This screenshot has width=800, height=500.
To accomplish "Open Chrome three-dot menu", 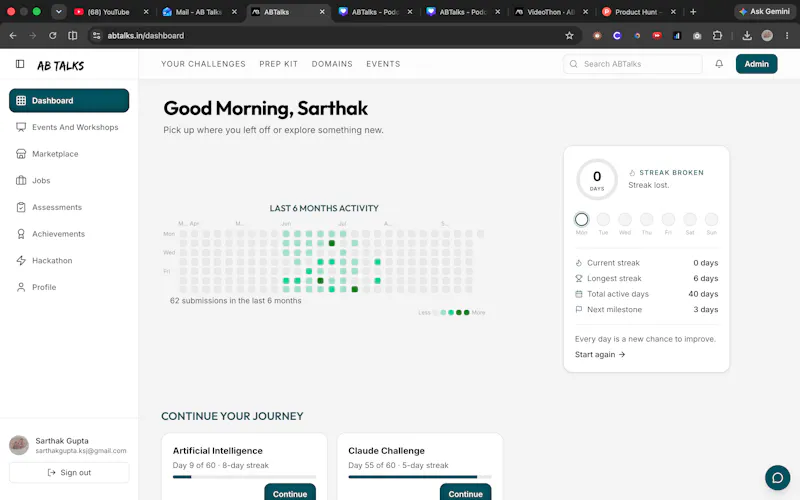I will pyautogui.click(x=787, y=35).
